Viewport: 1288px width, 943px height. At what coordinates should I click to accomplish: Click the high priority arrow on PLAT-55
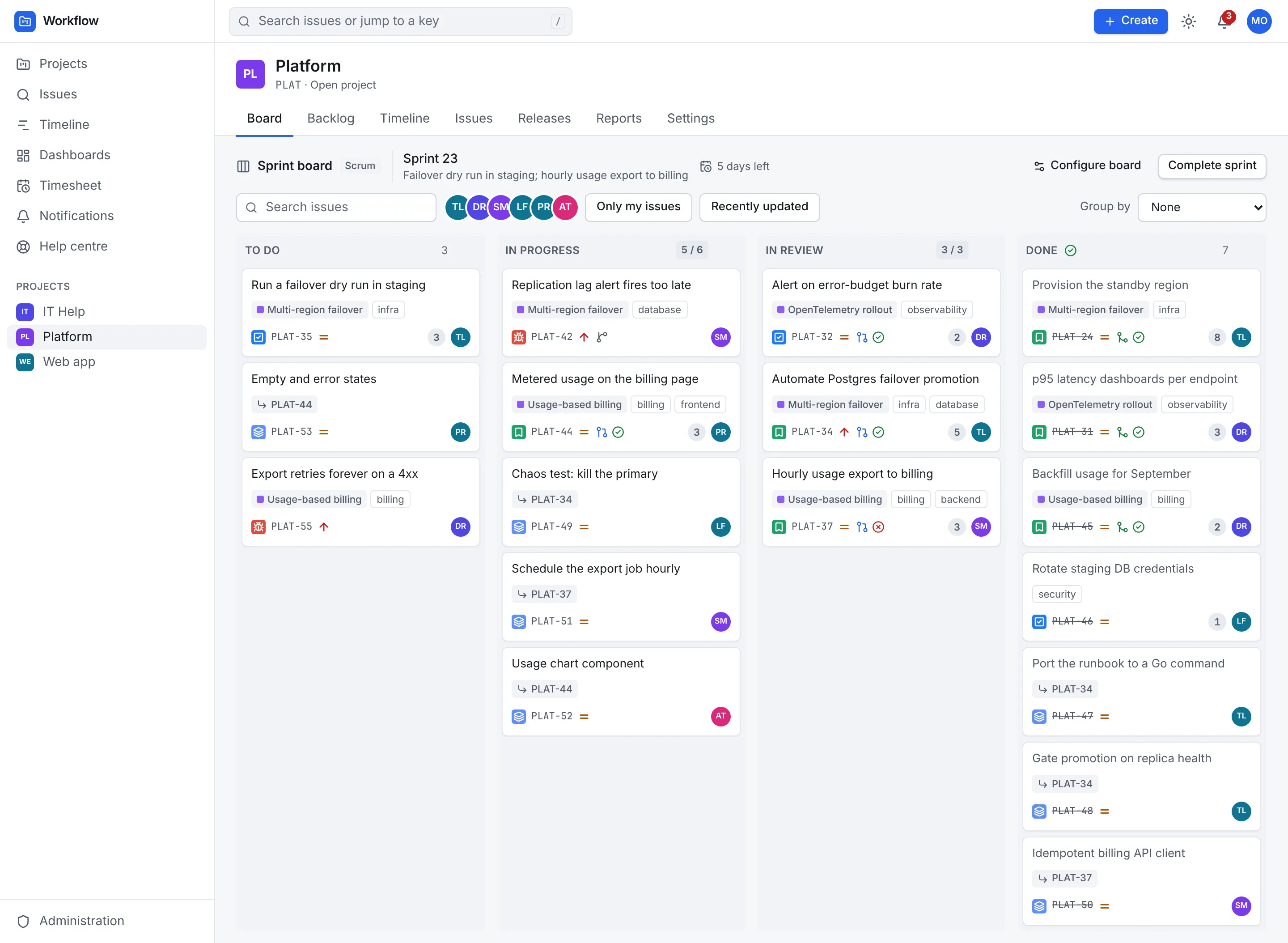coord(324,527)
